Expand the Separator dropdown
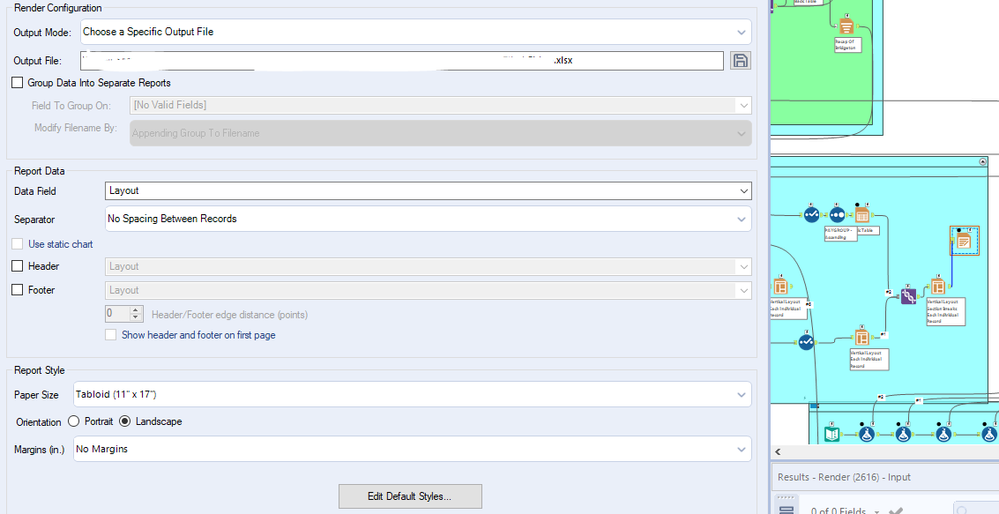The width and height of the screenshot is (999, 514). tap(428, 219)
